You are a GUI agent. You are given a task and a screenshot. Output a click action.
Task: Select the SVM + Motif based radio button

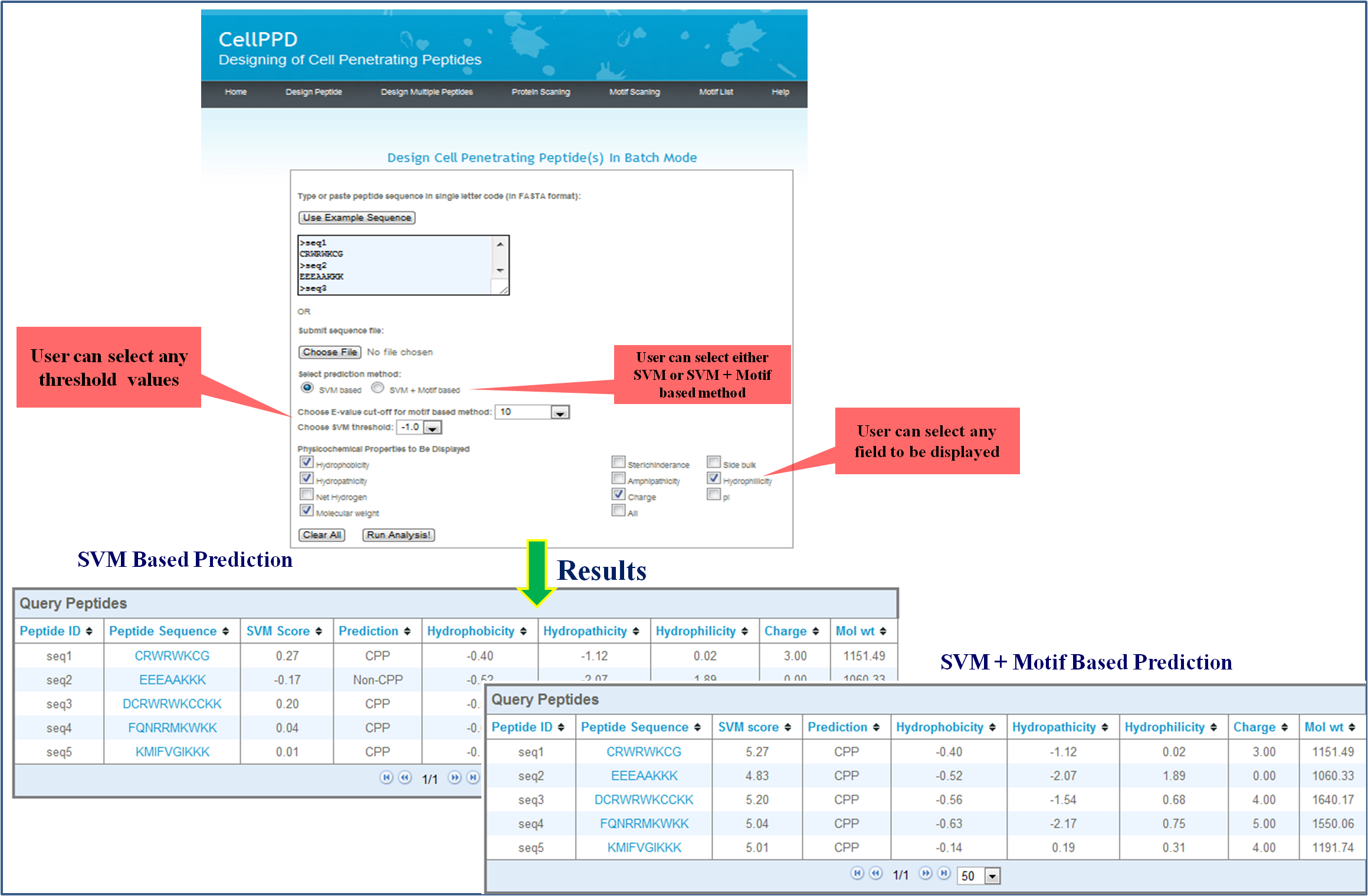pos(378,388)
